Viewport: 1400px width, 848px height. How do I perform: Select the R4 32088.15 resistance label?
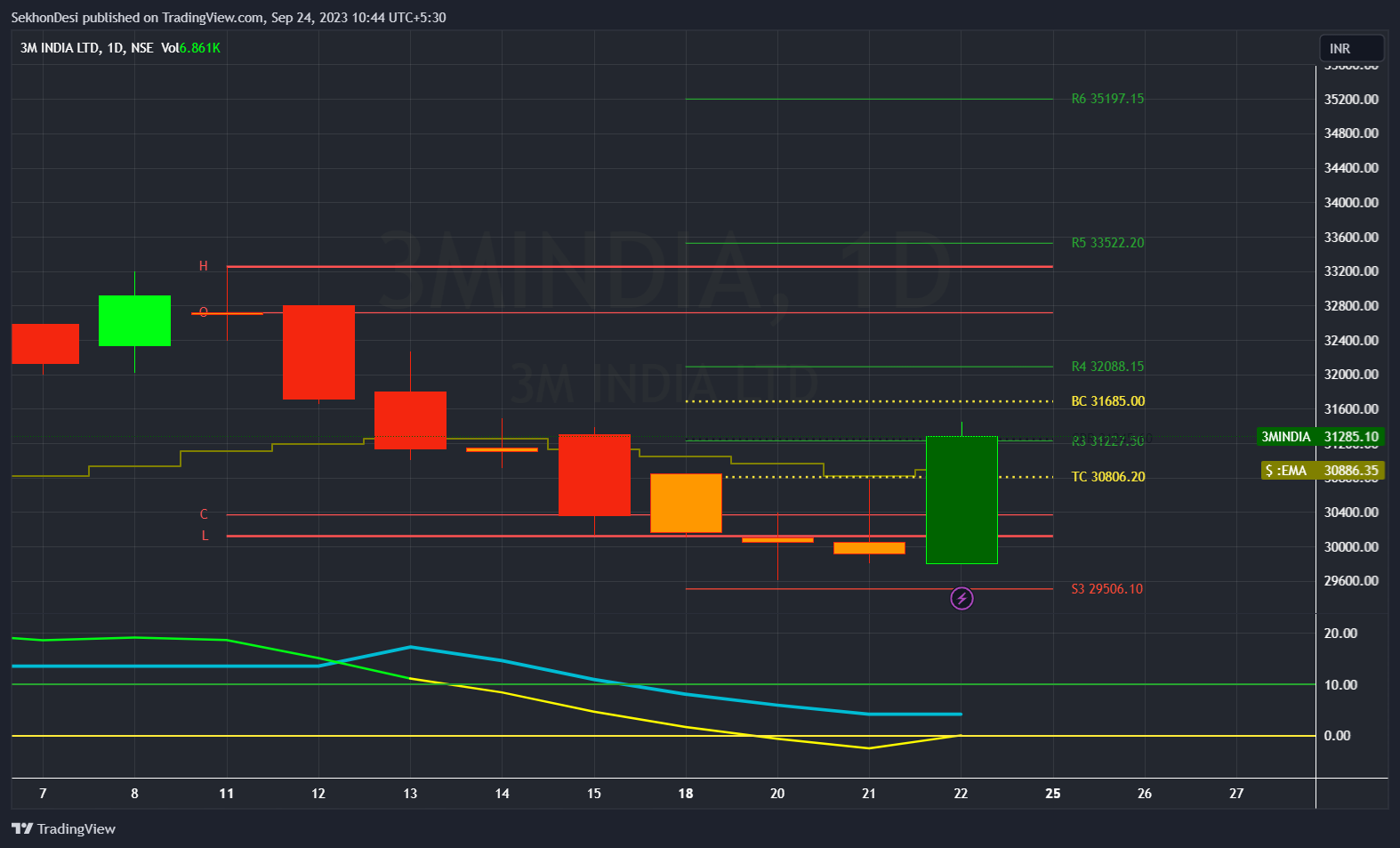pyautogui.click(x=1107, y=367)
